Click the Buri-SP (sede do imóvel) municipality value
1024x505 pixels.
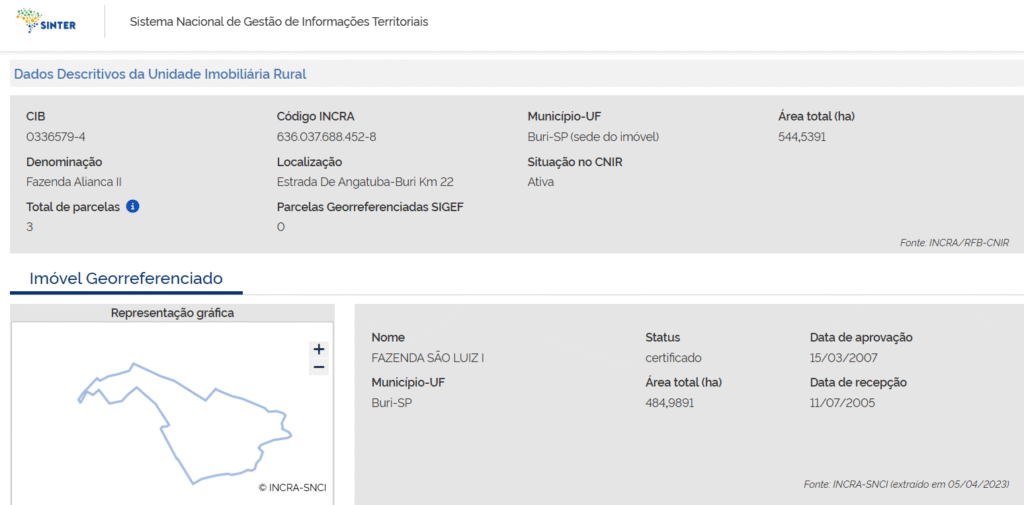(593, 137)
